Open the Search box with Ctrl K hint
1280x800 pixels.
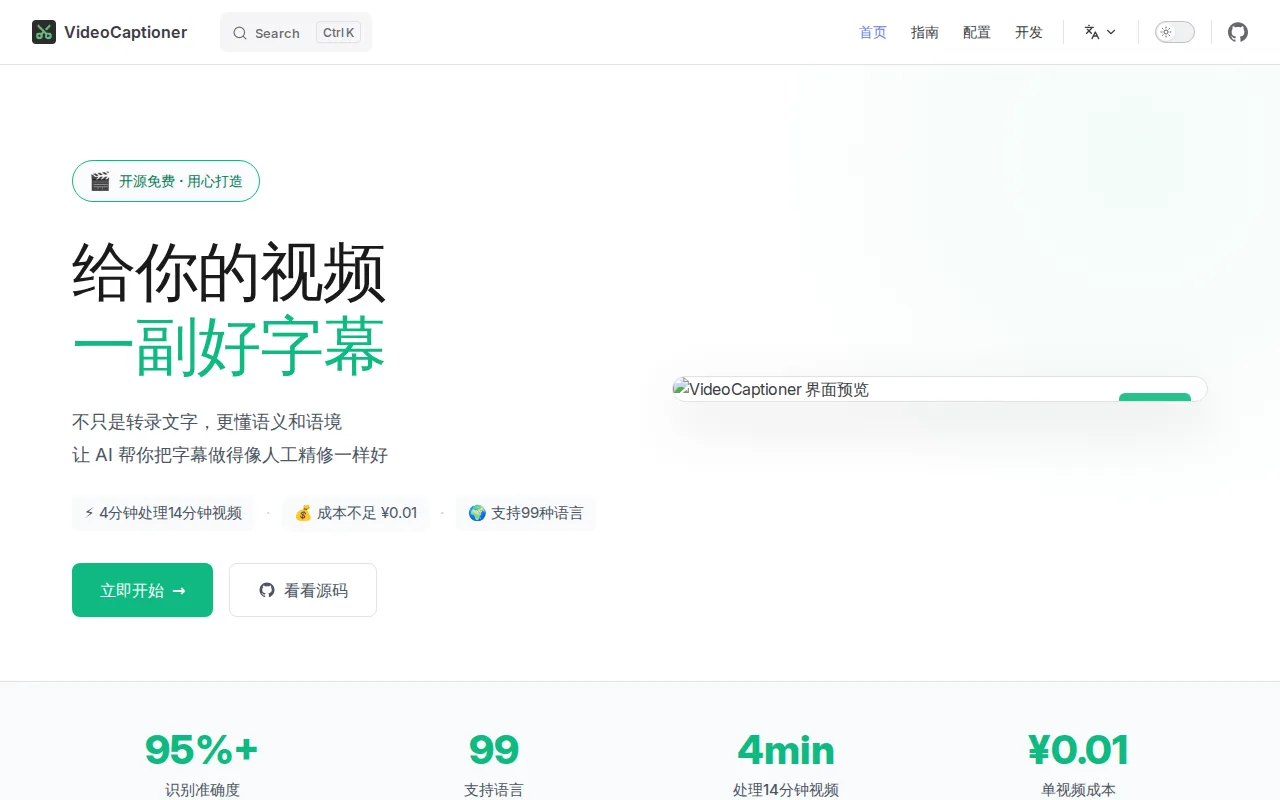(x=296, y=32)
